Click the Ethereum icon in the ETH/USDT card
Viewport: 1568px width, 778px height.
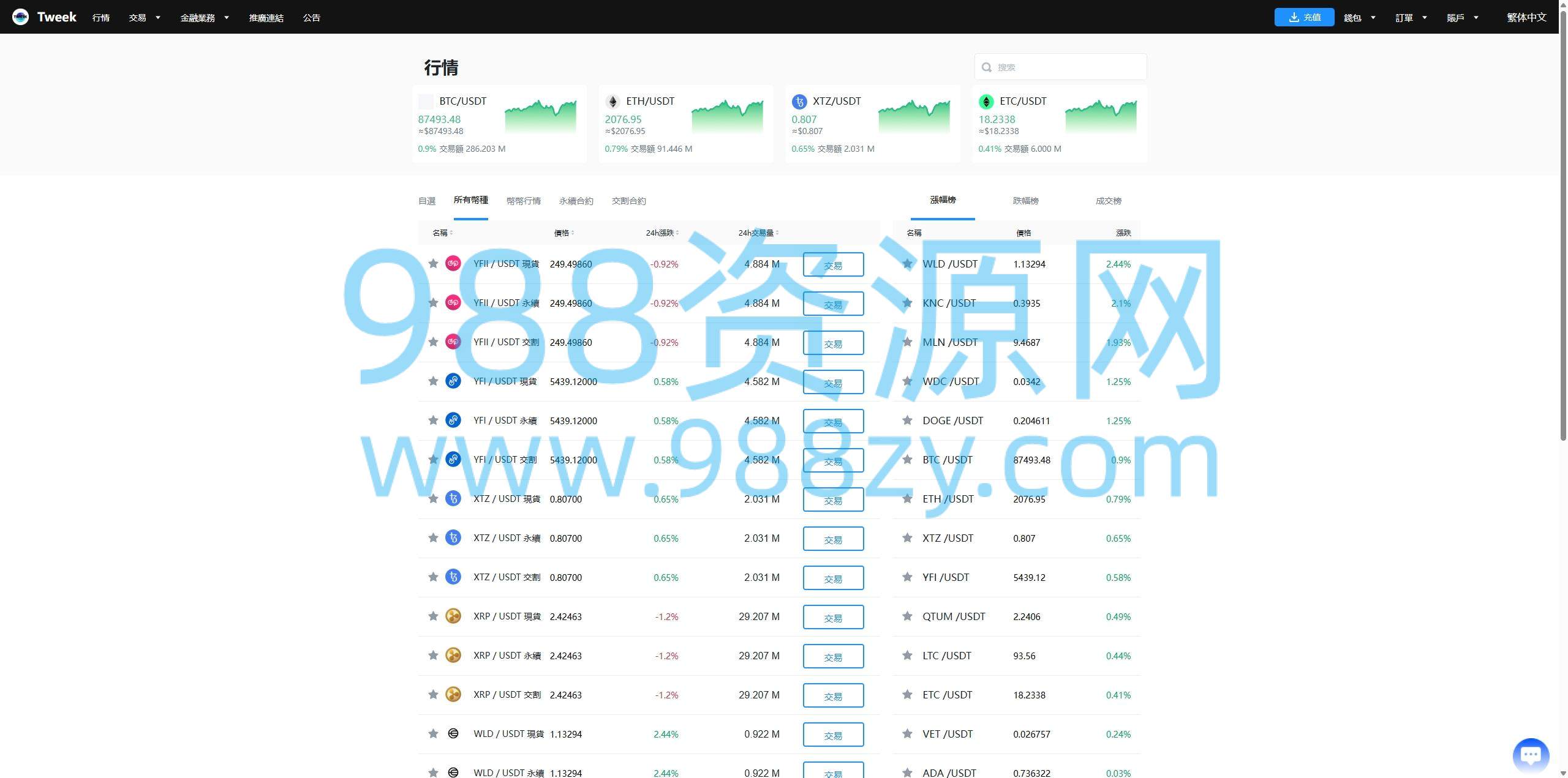coord(612,102)
